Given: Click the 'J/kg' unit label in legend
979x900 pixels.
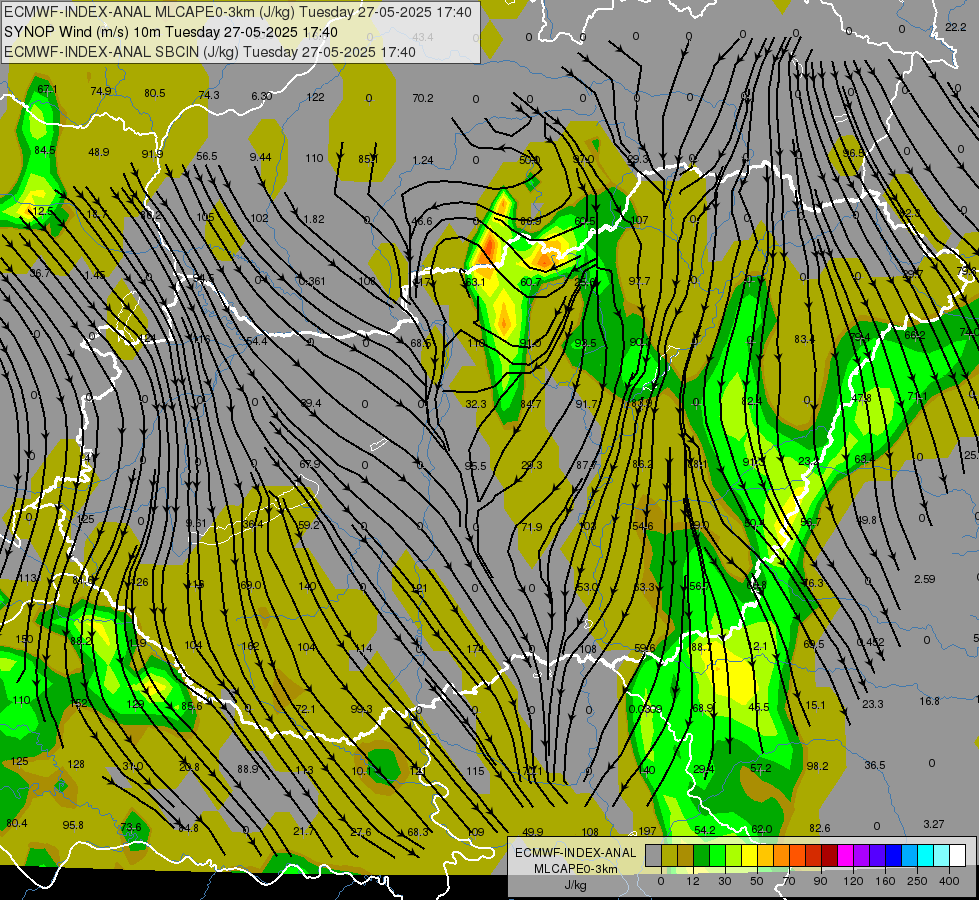Looking at the screenshot, I should [x=575, y=885].
